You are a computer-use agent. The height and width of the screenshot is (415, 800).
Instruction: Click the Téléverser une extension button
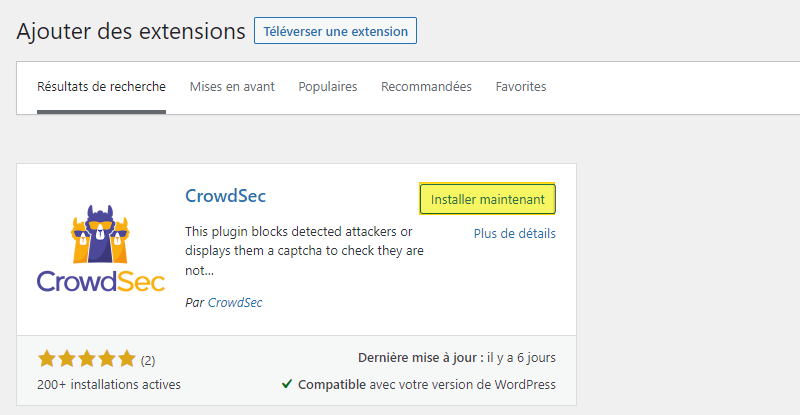335,31
